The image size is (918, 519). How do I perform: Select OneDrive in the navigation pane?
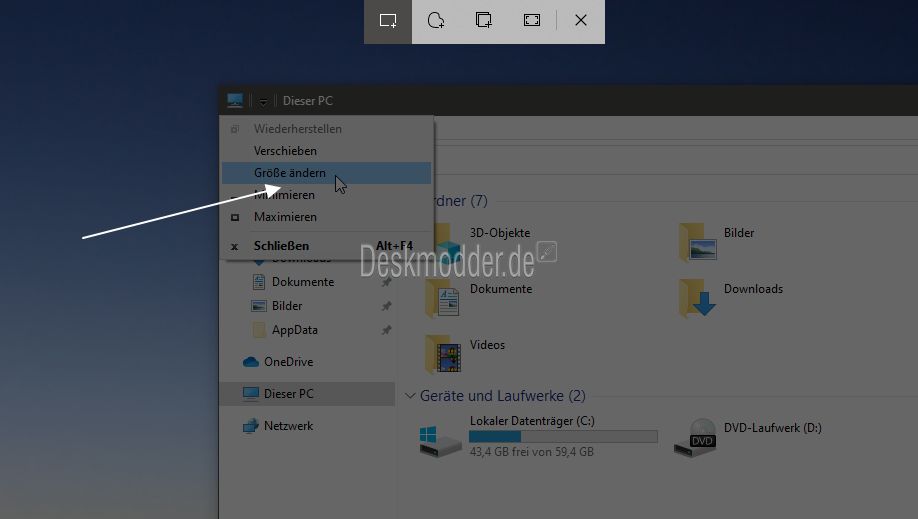click(288, 362)
